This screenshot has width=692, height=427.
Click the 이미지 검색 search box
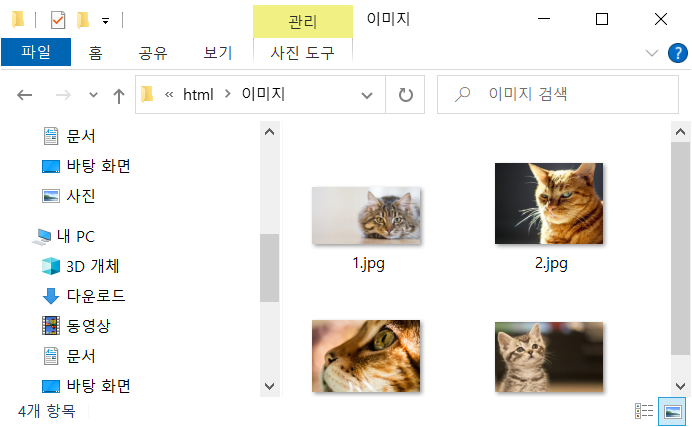point(558,94)
